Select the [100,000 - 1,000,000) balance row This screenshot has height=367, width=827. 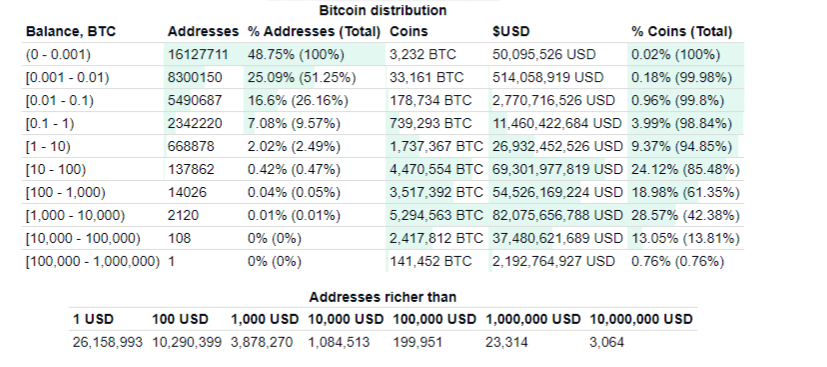pyautogui.click(x=383, y=261)
